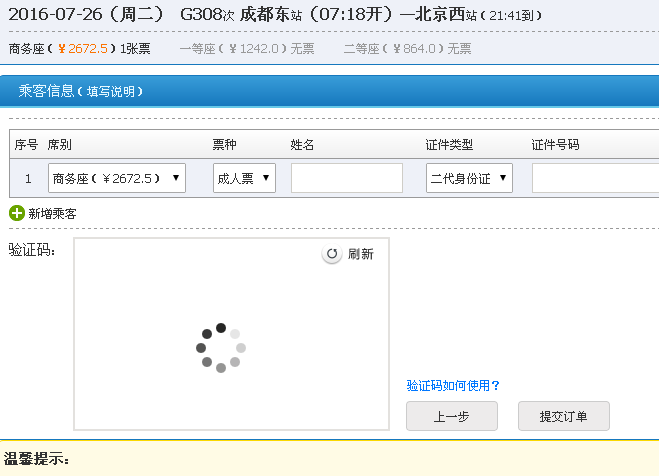The width and height of the screenshot is (659, 476).
Task: Click the 成都东站 departure station text
Action: coord(271,15)
